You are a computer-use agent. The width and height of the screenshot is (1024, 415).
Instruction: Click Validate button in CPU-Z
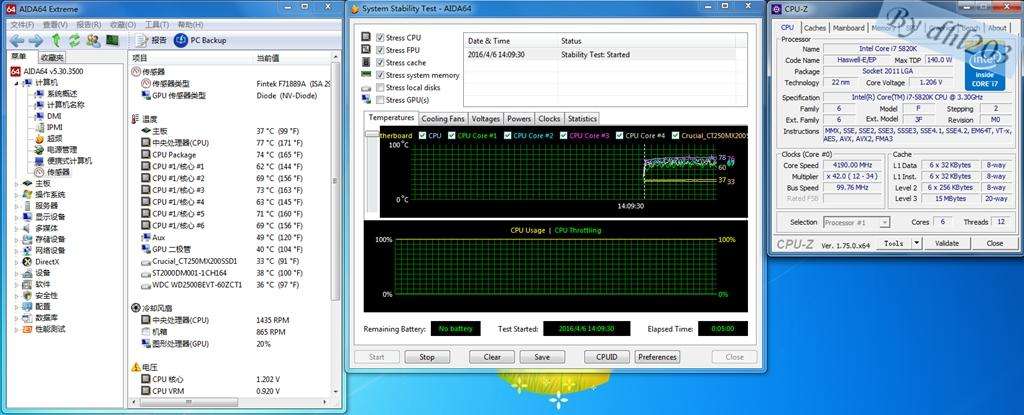click(947, 243)
